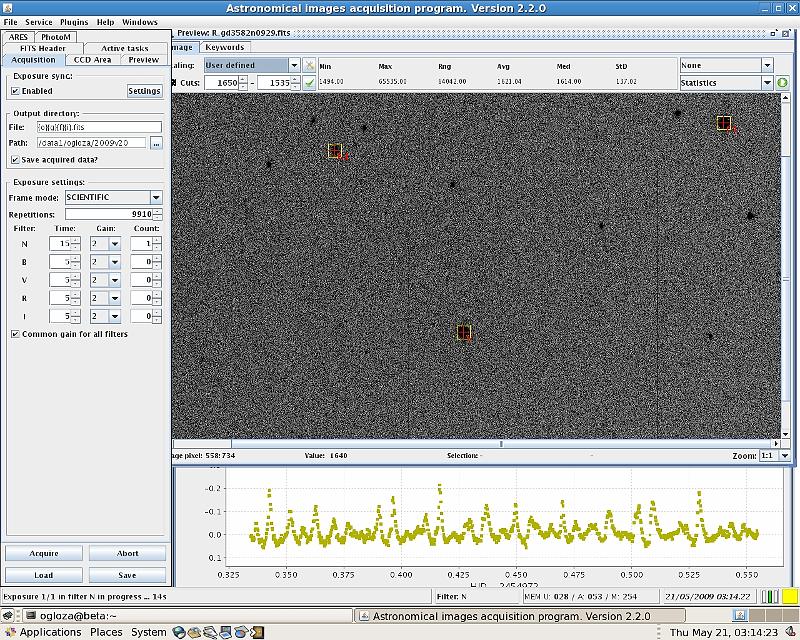Disable the Exposure sync Enabled checkbox

click(15, 91)
